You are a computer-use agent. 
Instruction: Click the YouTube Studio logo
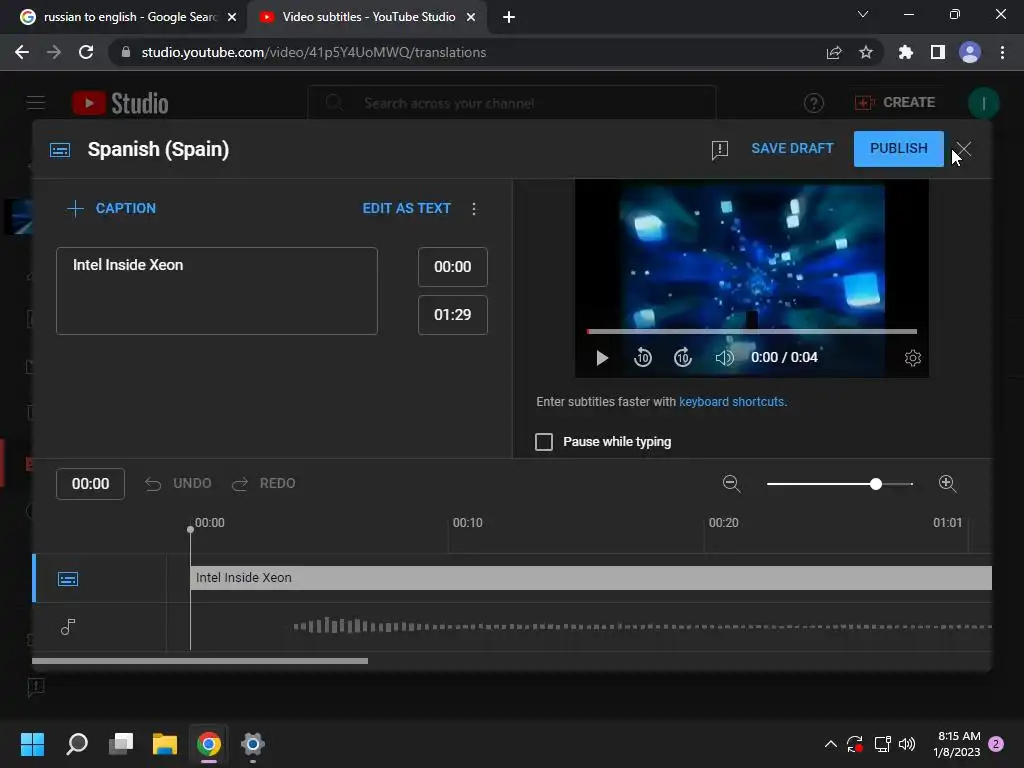click(x=120, y=103)
